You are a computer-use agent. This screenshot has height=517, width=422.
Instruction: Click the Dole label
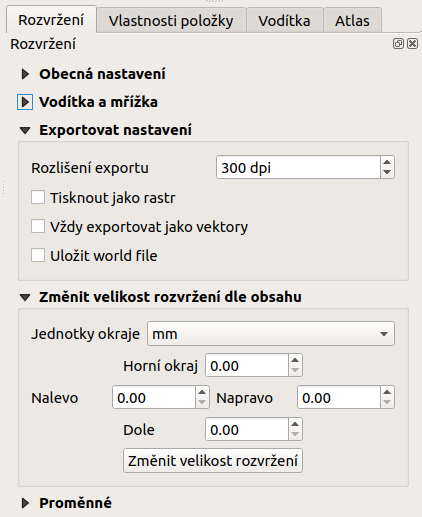(x=139, y=430)
